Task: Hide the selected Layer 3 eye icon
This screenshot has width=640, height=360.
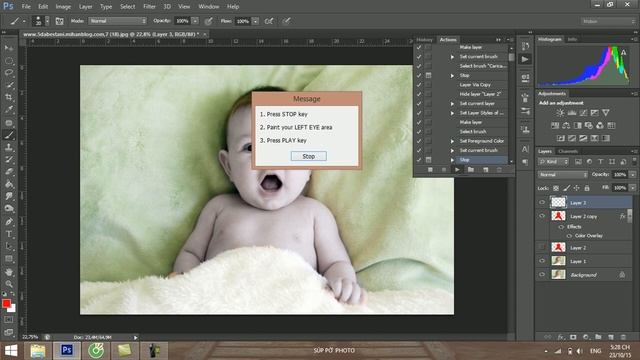Action: (x=542, y=202)
